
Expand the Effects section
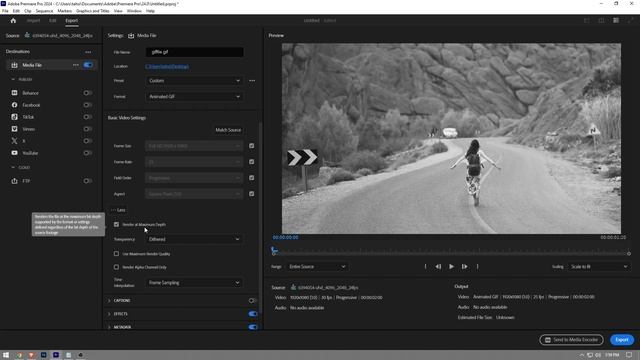click(x=109, y=314)
